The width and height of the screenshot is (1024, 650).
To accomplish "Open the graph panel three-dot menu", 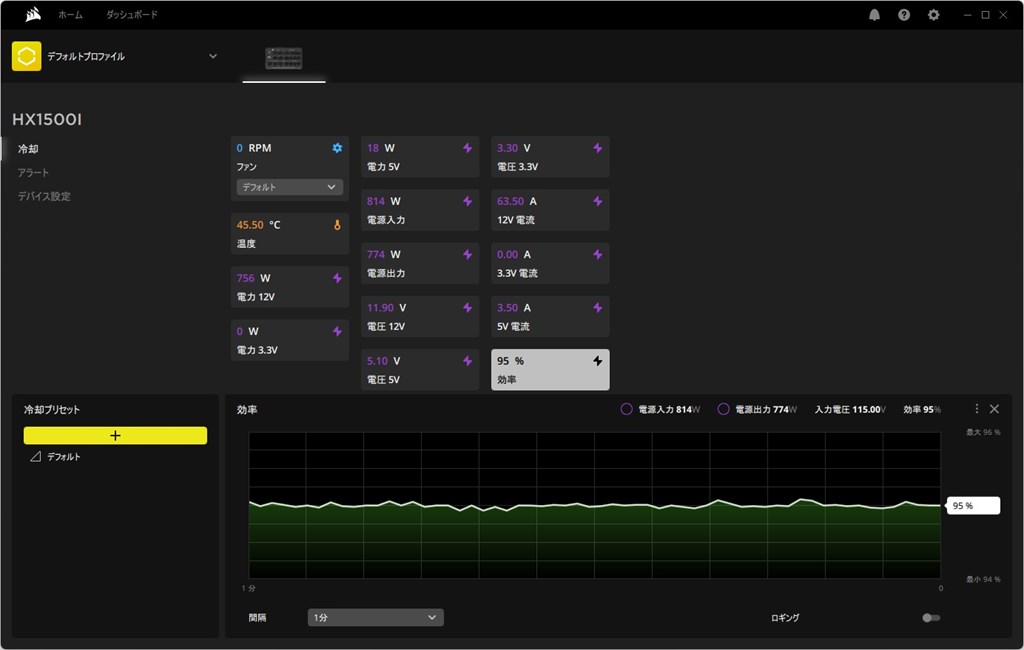I will (x=976, y=409).
